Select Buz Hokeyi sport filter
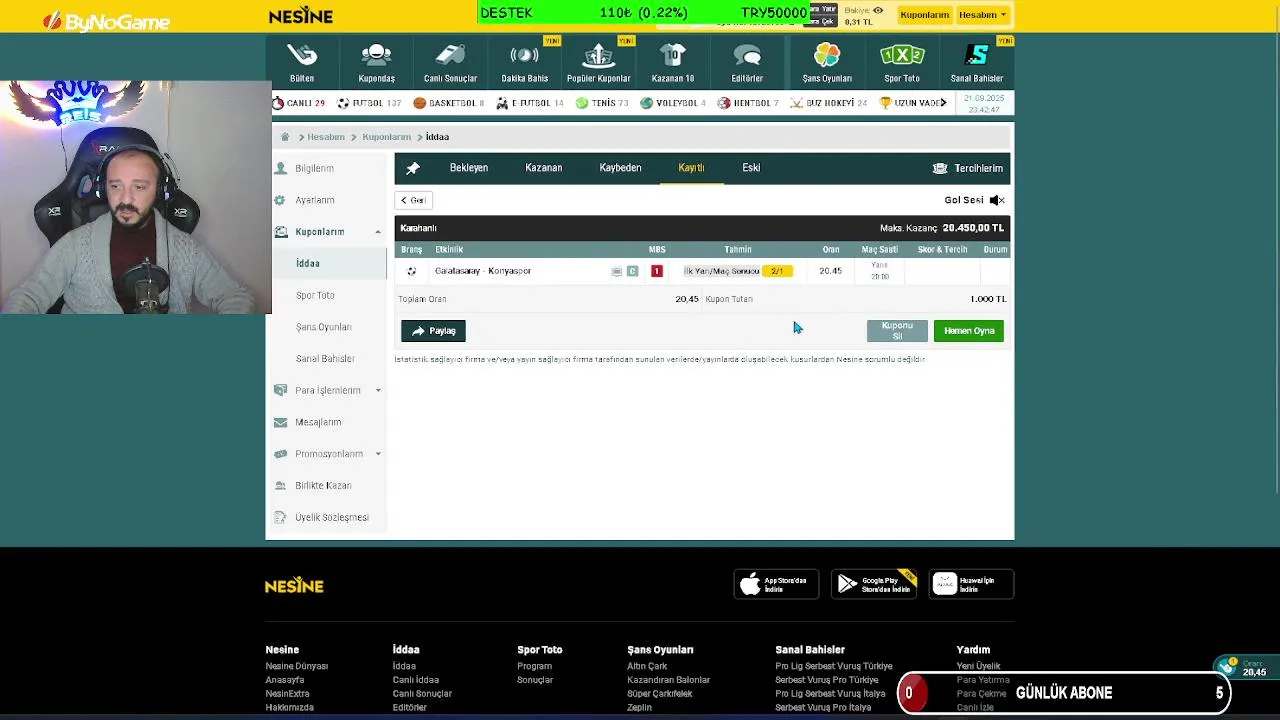The height and width of the screenshot is (720, 1280). pos(829,103)
